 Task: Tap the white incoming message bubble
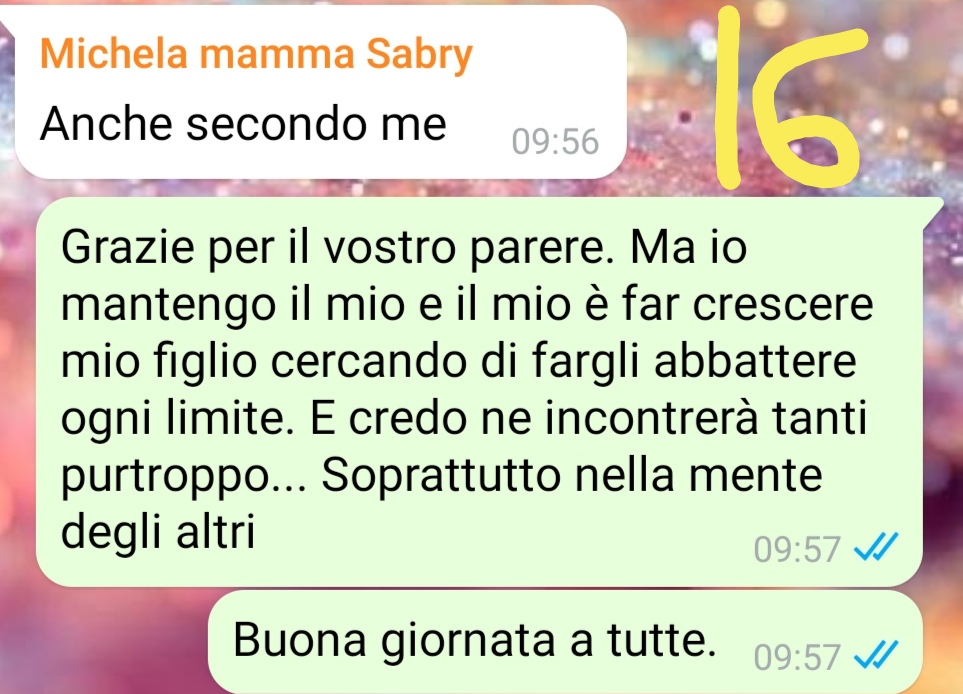click(320, 92)
